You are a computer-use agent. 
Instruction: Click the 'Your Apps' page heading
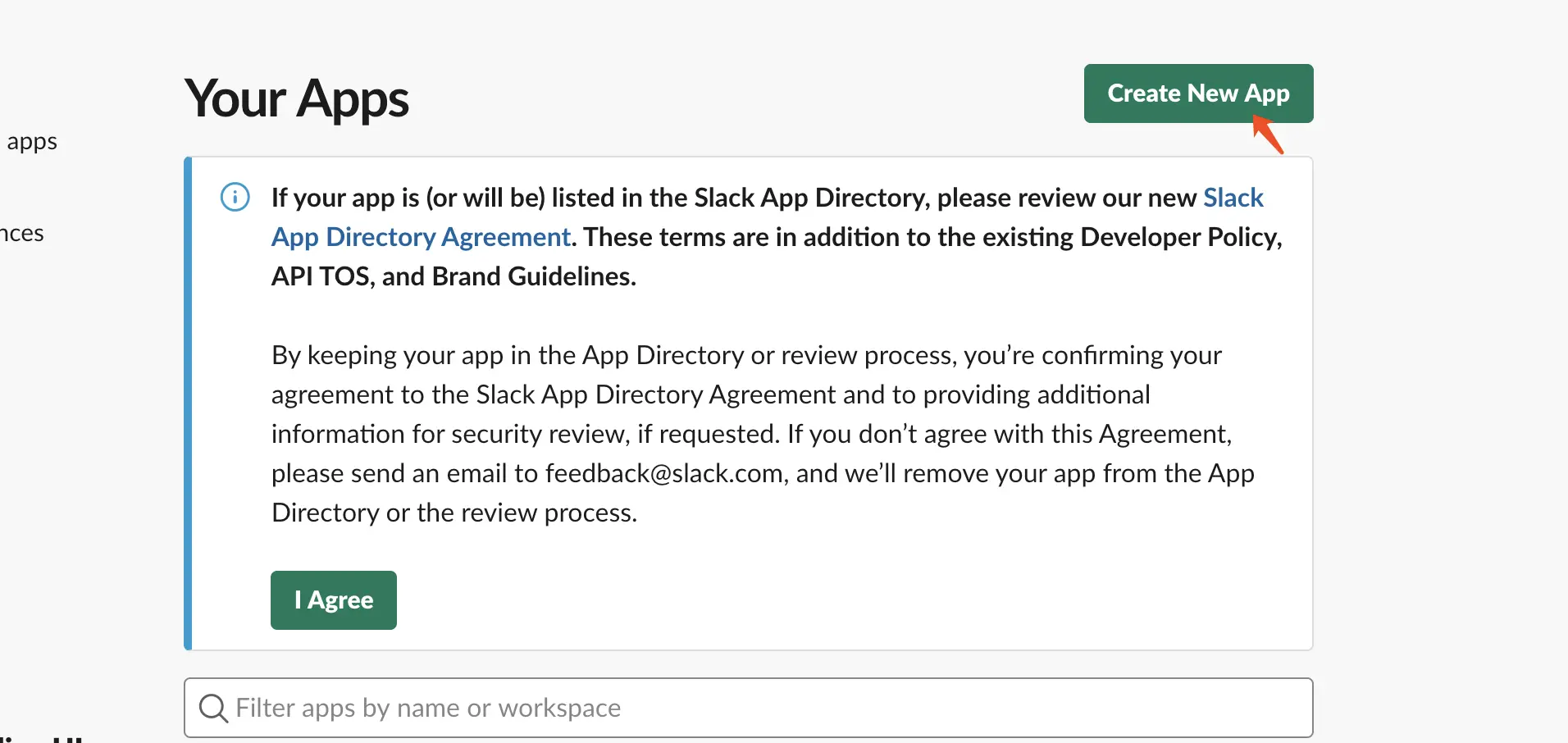297,99
